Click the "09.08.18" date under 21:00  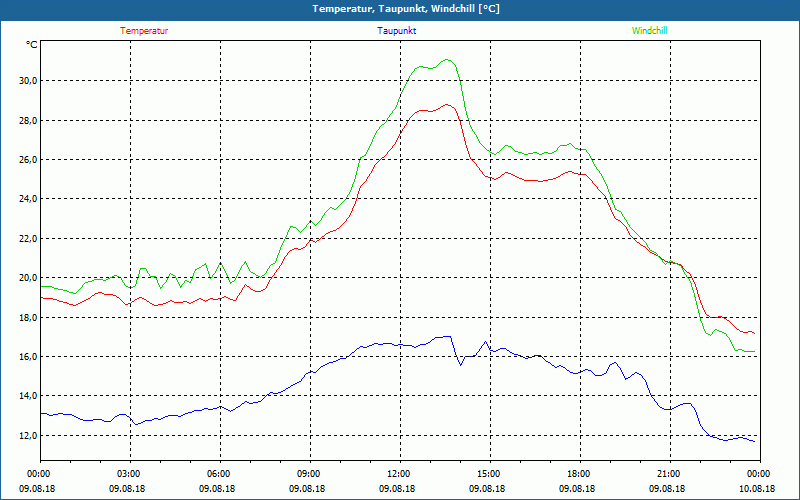667,489
